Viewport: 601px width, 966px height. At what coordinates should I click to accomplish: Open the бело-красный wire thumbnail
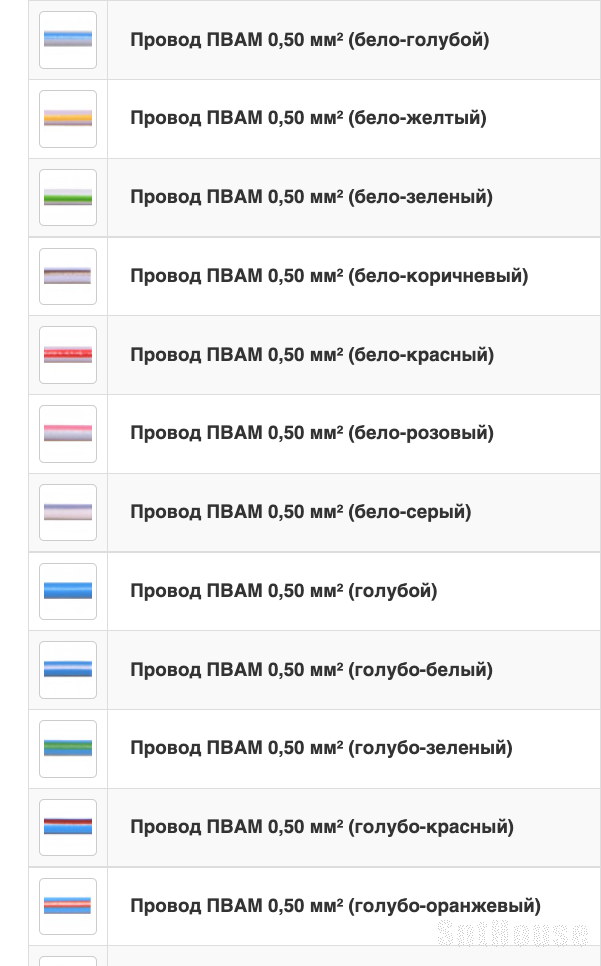[x=68, y=355]
